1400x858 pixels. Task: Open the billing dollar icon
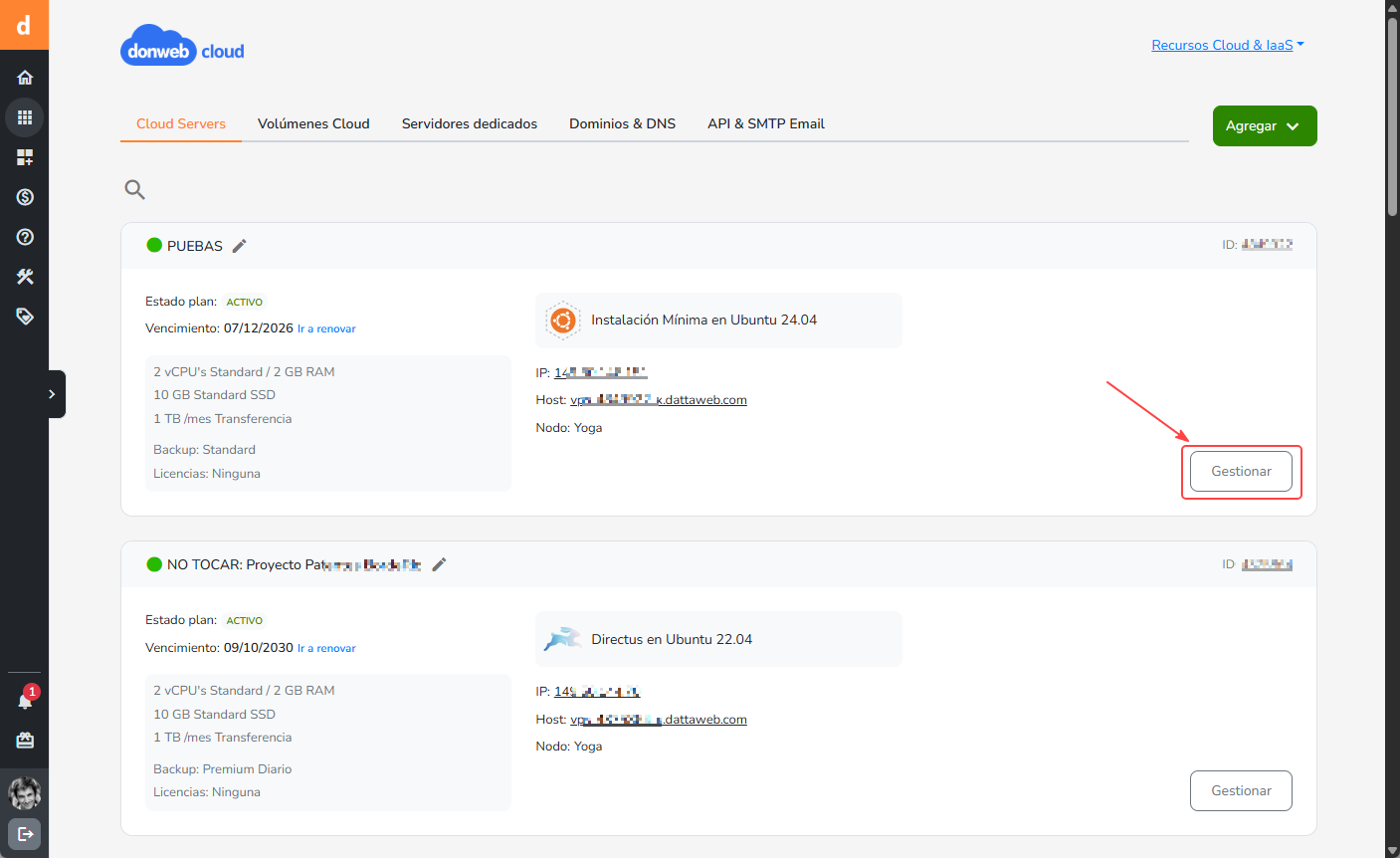click(25, 197)
